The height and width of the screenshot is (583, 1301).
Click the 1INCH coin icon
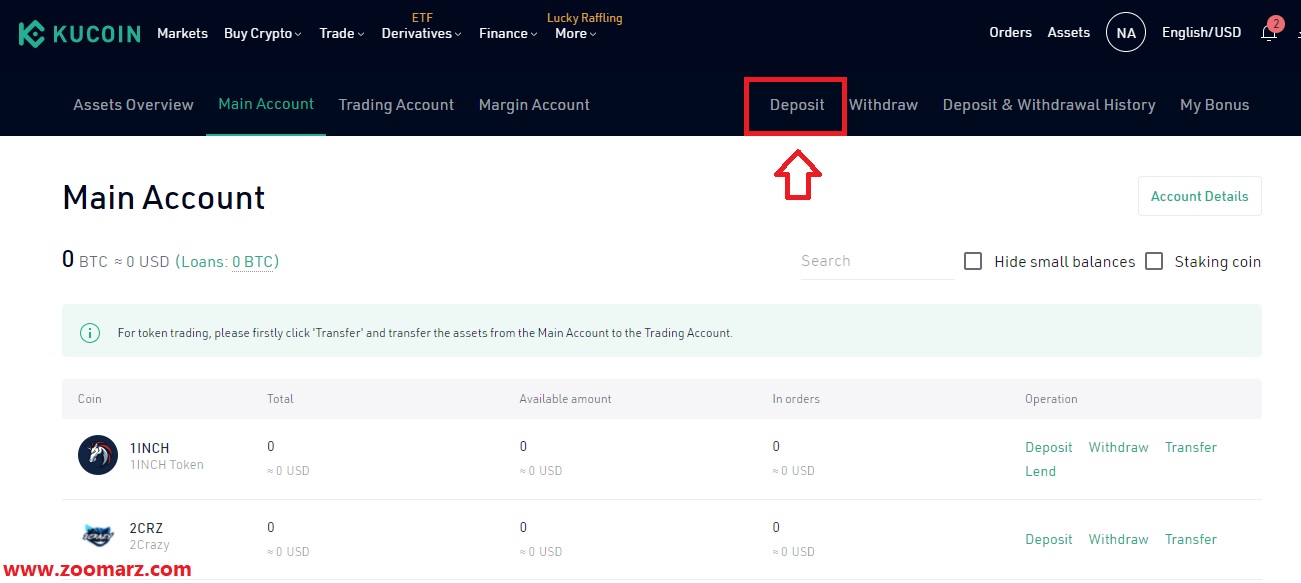point(98,455)
